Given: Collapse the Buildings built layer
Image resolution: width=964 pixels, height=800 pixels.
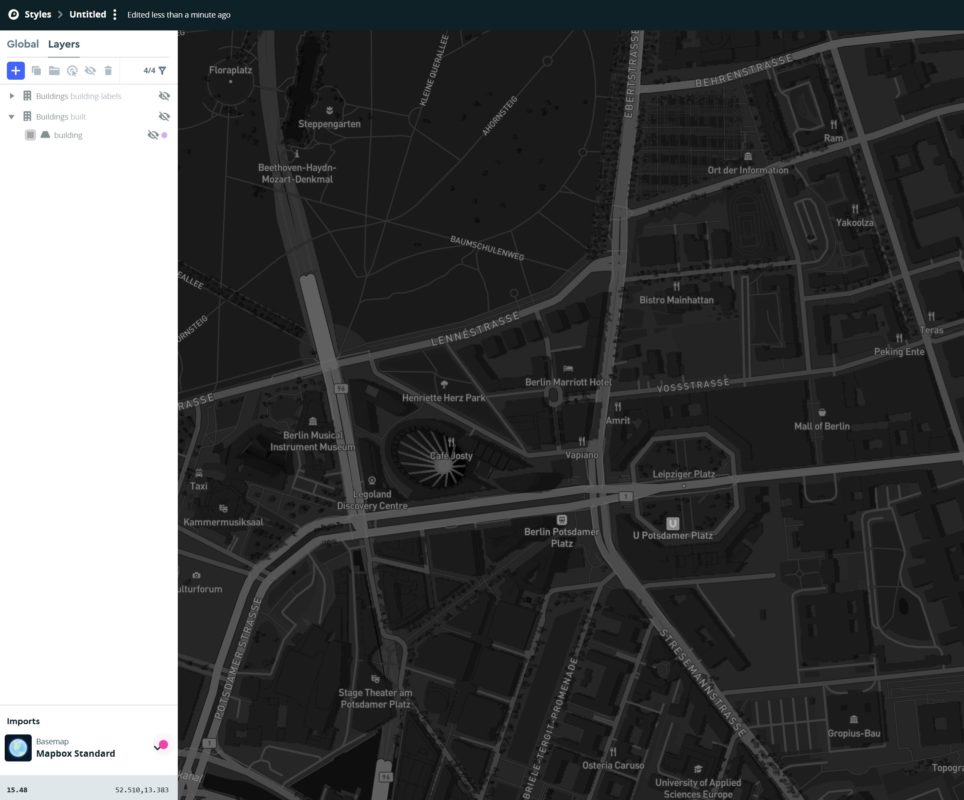Looking at the screenshot, I should click(x=12, y=116).
